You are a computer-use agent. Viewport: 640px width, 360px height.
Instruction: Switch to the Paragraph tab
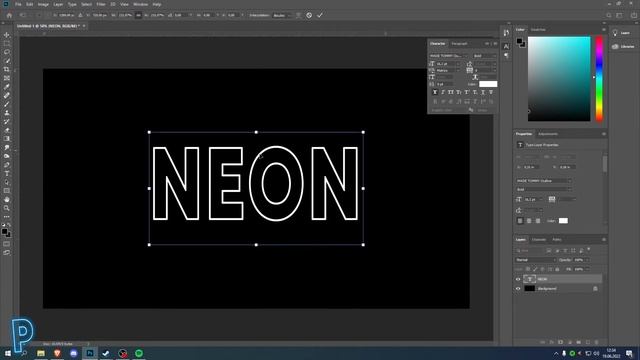click(459, 44)
